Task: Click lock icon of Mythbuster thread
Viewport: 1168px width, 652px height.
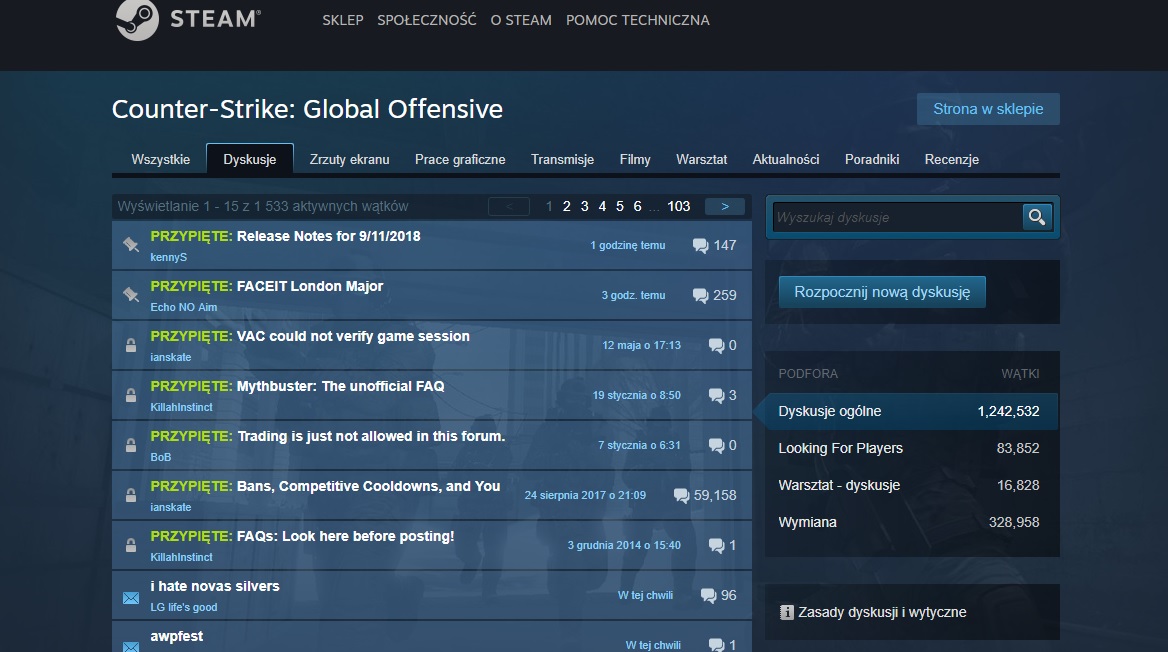Action: coord(131,395)
